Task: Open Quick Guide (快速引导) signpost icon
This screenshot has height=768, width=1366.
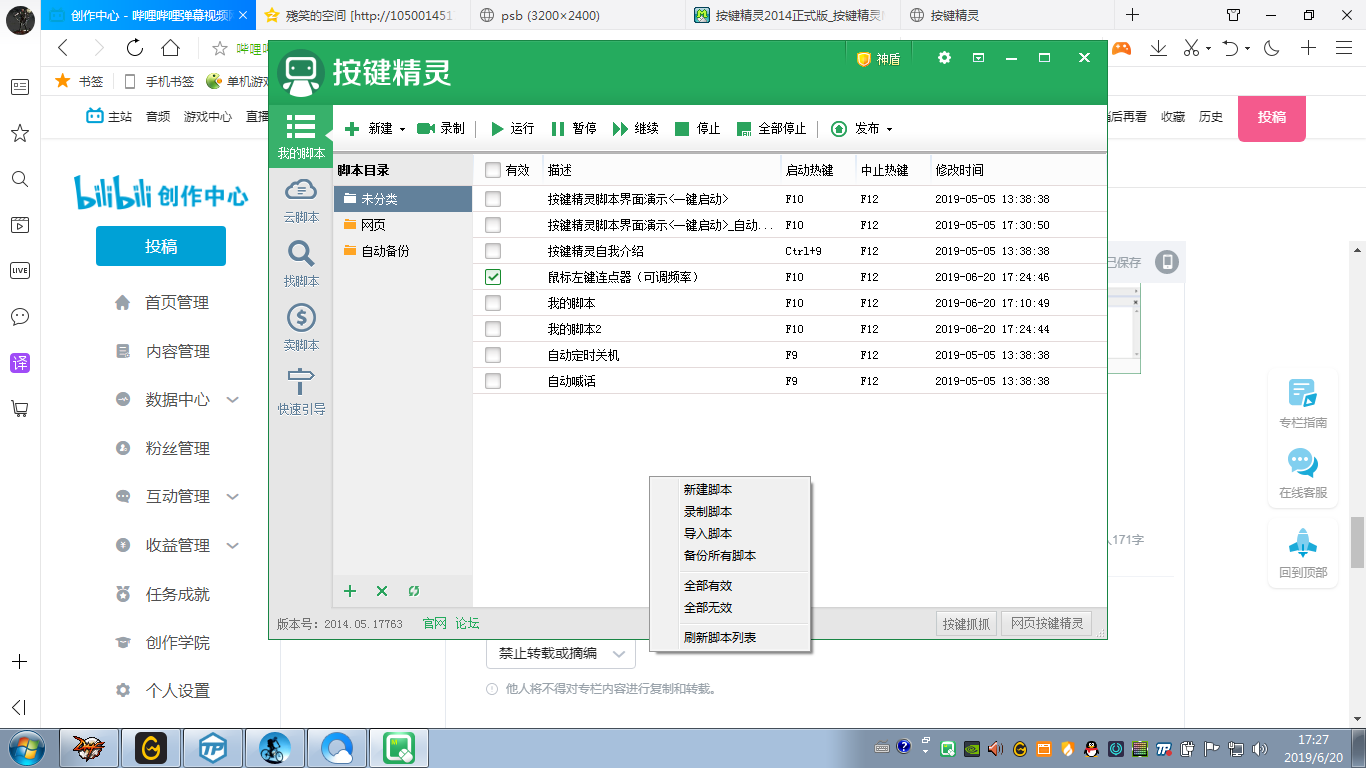Action: point(301,391)
